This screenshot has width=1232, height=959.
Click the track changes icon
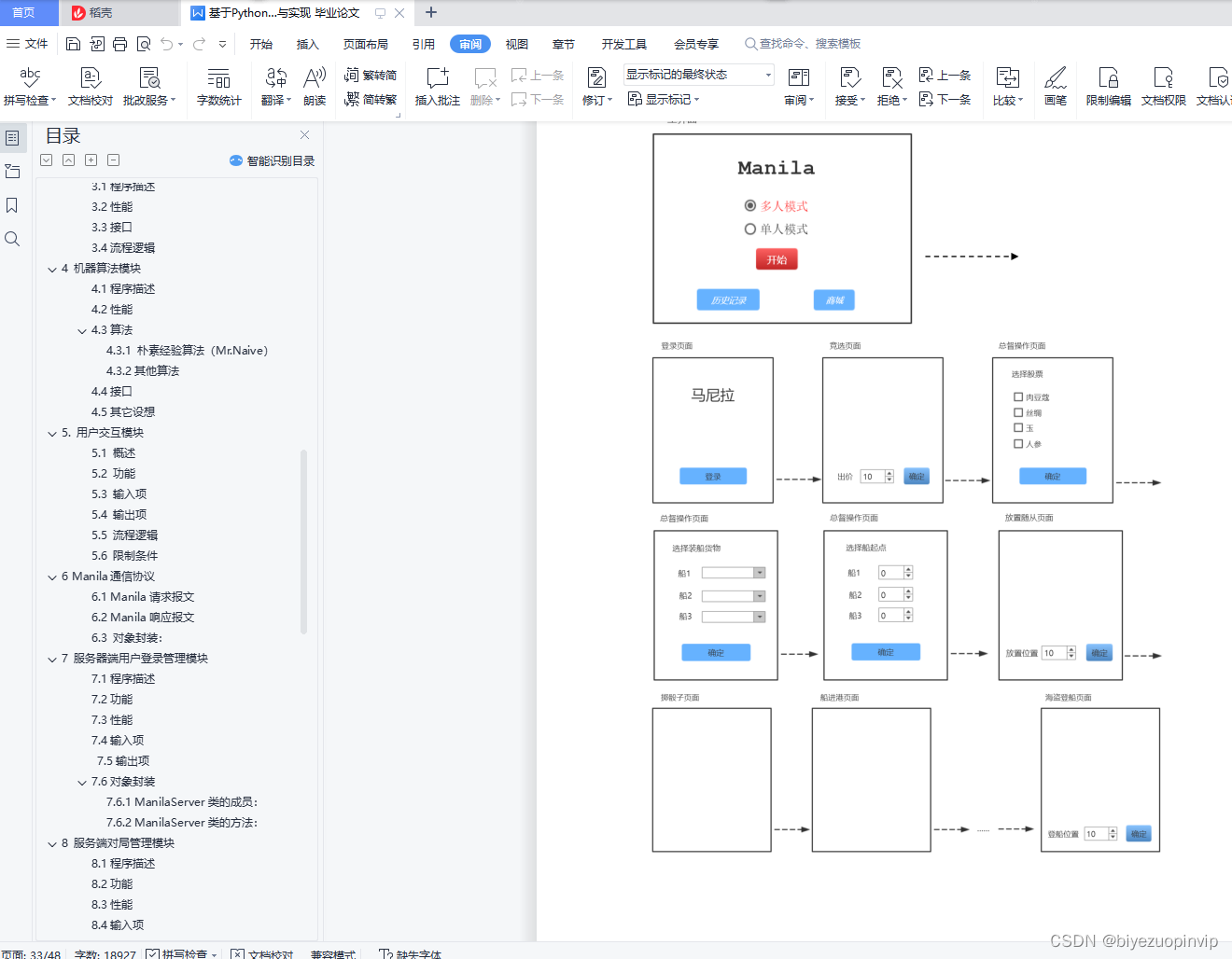[596, 76]
